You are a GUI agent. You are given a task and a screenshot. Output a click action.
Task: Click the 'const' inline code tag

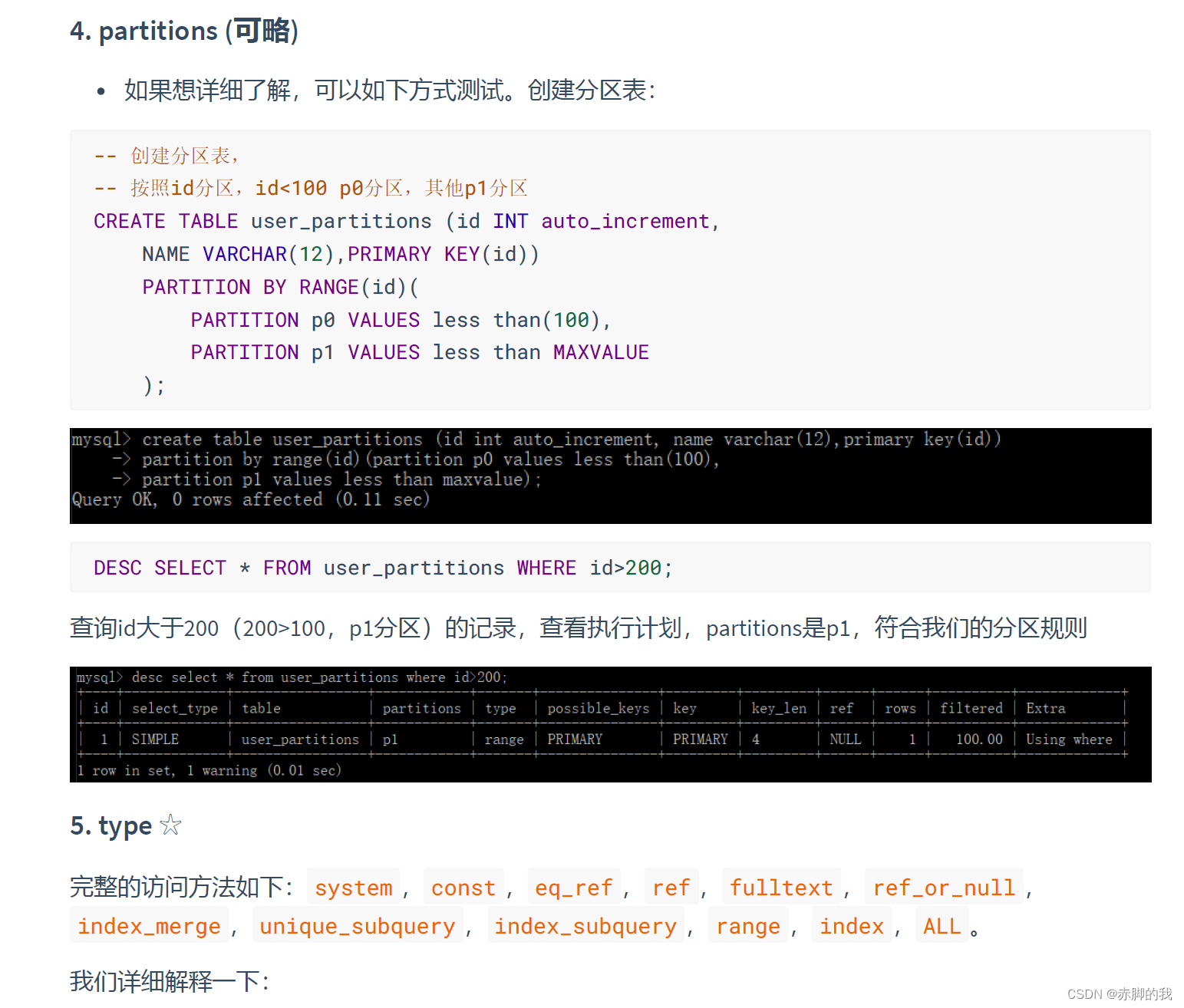(463, 888)
